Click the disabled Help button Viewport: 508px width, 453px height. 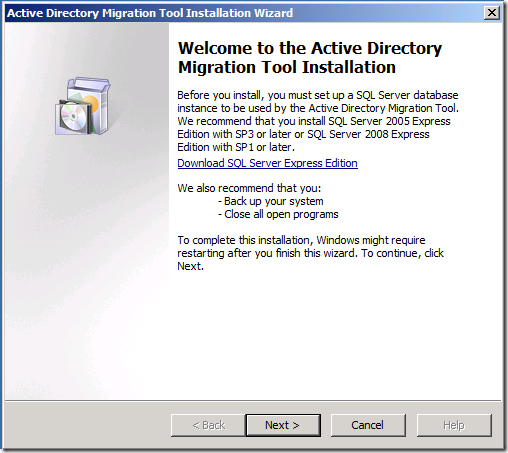(454, 425)
